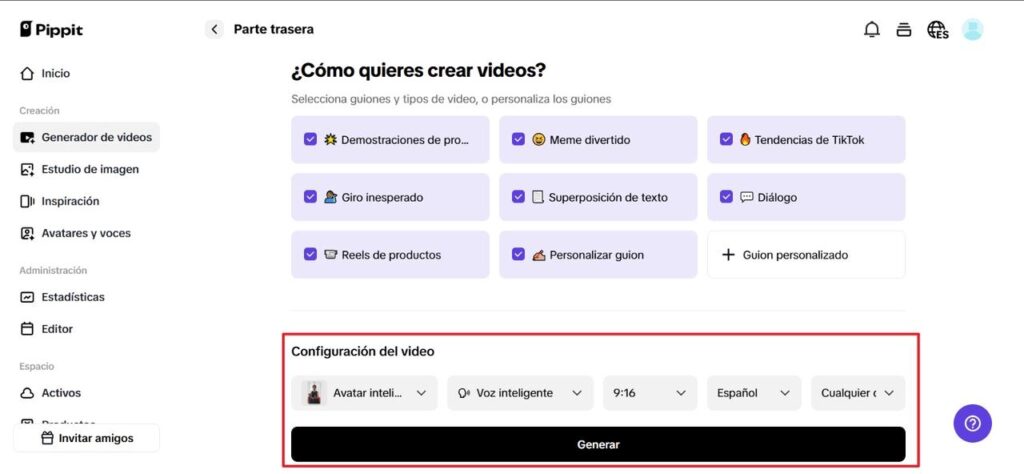Open the notifications bell icon
The image size is (1024, 474).
click(x=872, y=29)
